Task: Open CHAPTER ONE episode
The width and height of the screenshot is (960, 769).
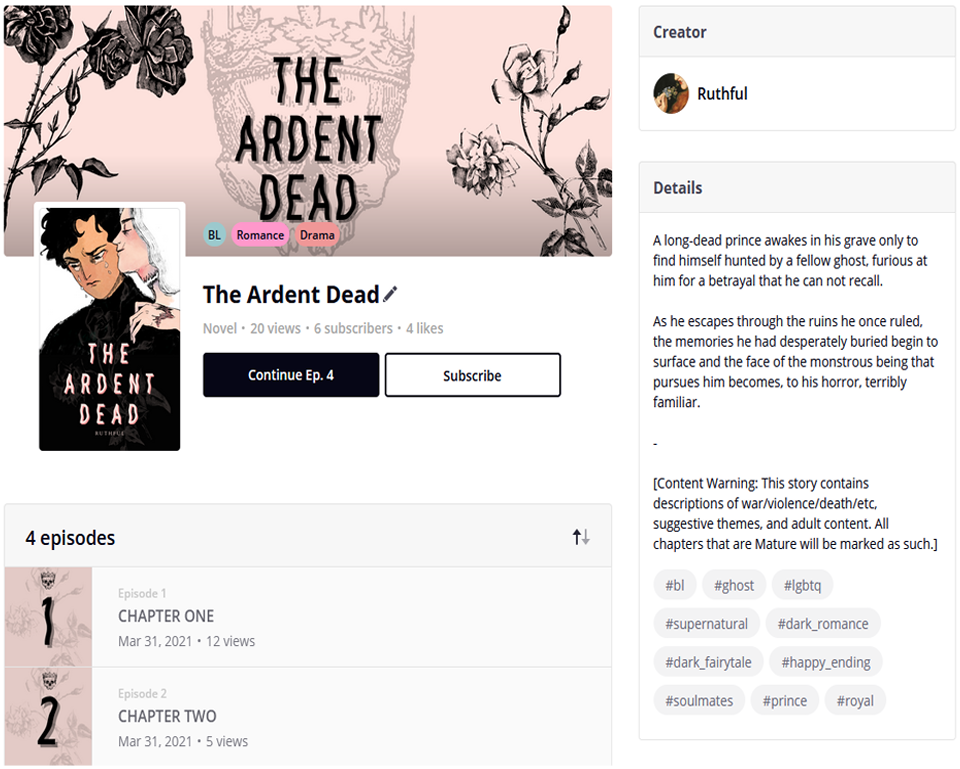Action: click(166, 616)
